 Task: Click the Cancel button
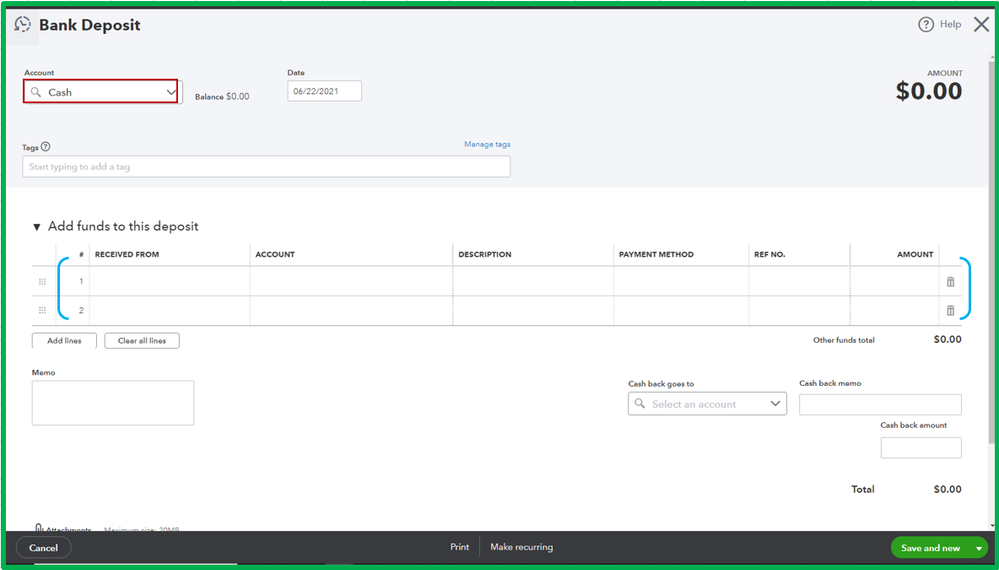point(43,548)
